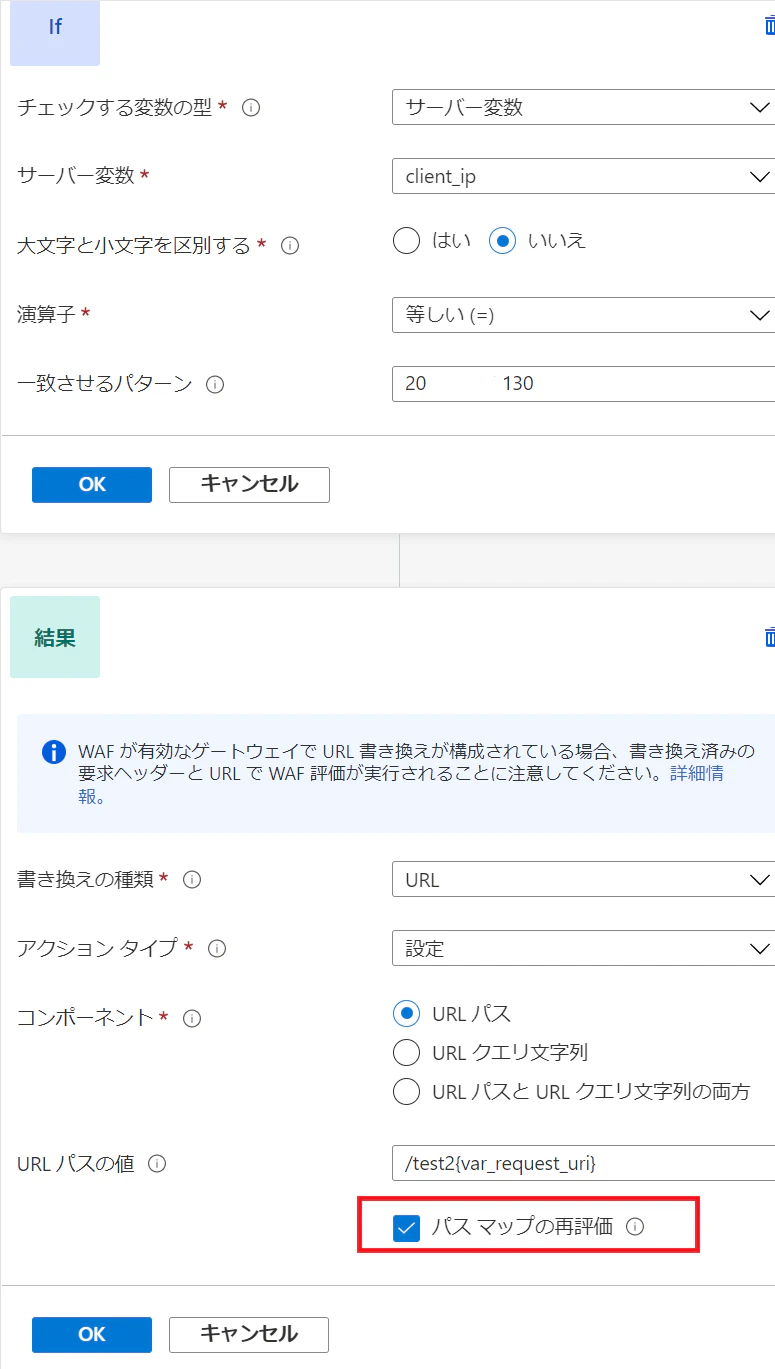775x1369 pixels.
Task: Click OK in the 結果 section
Action: tap(92, 1334)
